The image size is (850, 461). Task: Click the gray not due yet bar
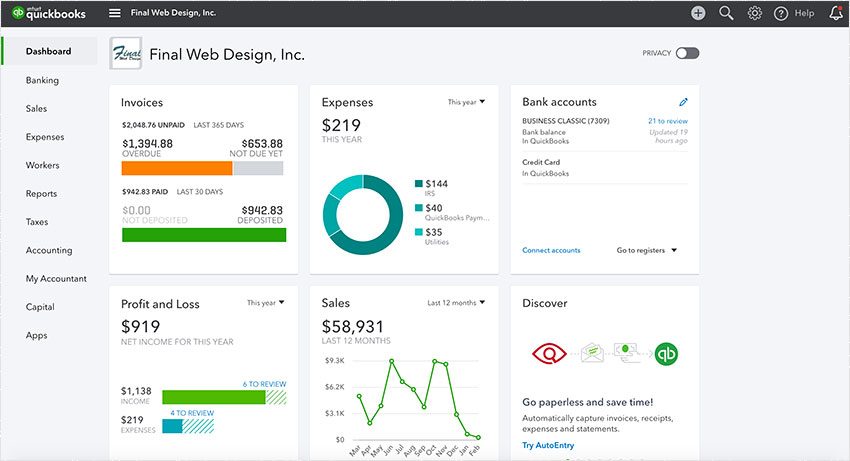coord(258,168)
